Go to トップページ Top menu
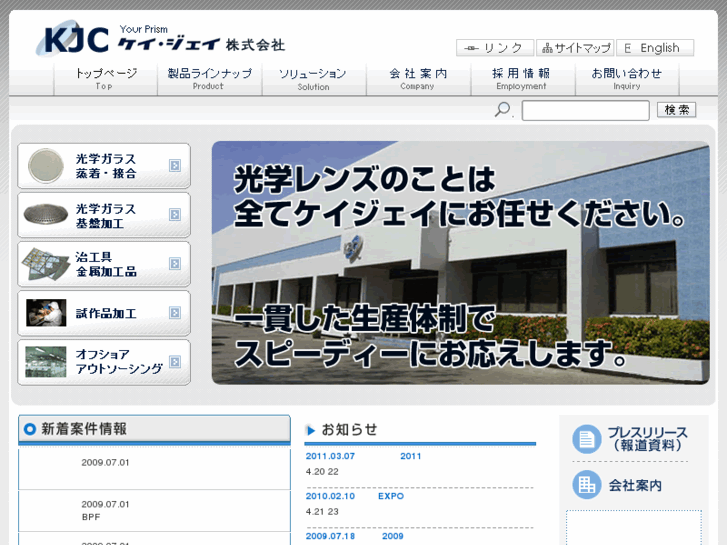 [106, 79]
